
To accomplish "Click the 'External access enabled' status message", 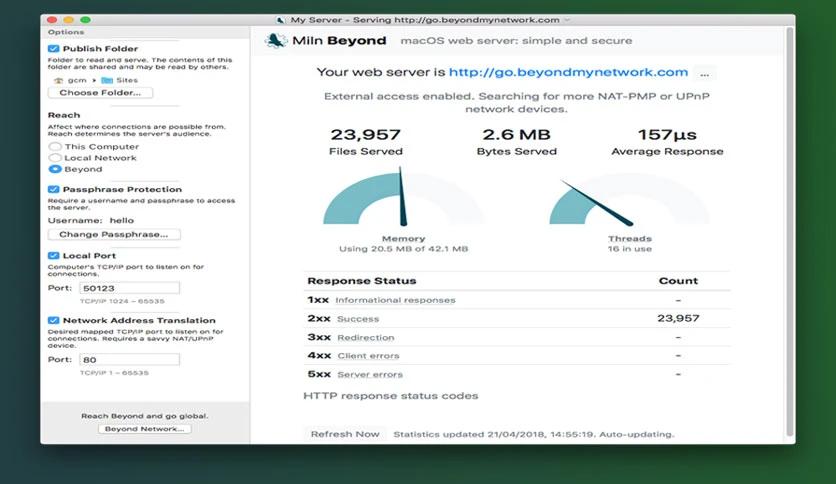I will click(x=516, y=102).
